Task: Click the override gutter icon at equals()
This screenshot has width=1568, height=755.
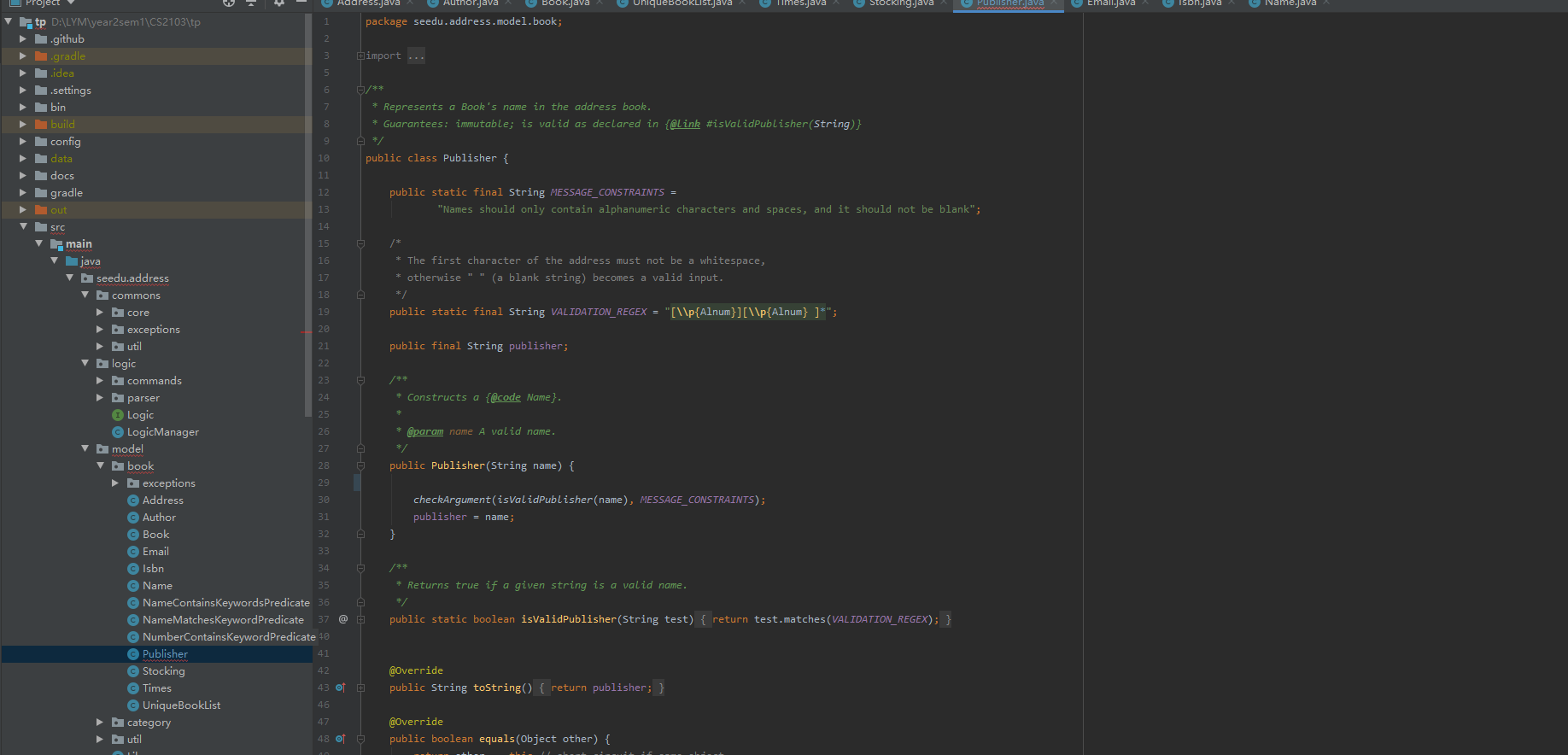Action: pos(340,739)
